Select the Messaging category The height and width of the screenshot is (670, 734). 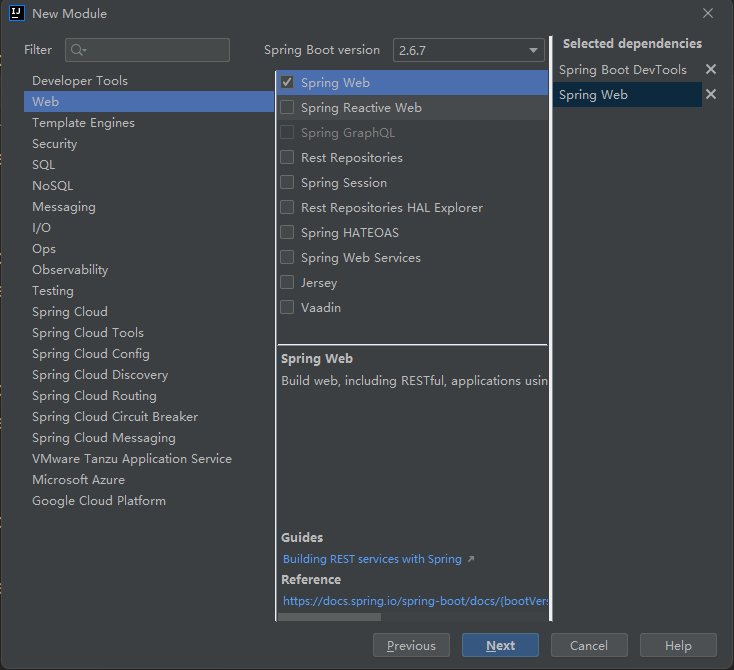(x=149, y=206)
